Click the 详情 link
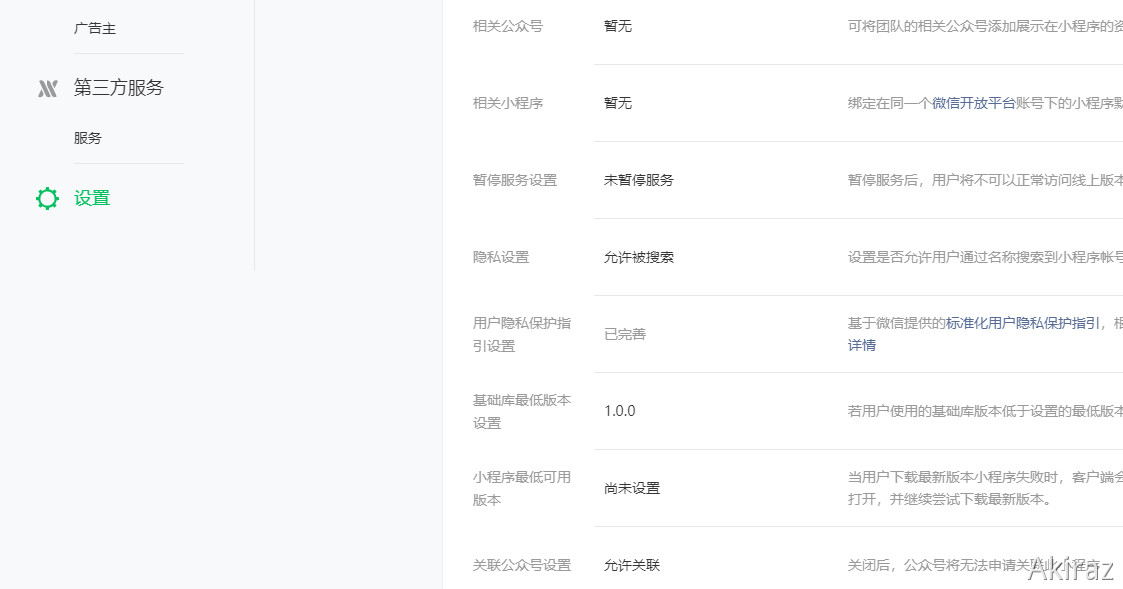The image size is (1123, 589). tap(861, 345)
